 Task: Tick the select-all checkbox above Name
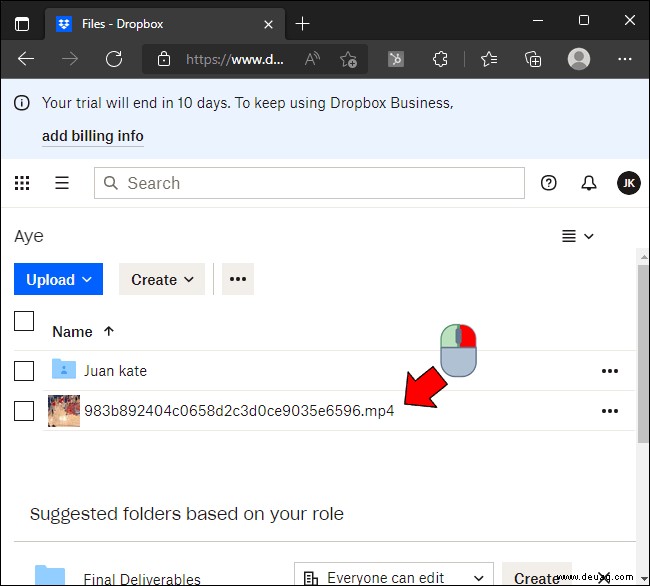point(24,321)
